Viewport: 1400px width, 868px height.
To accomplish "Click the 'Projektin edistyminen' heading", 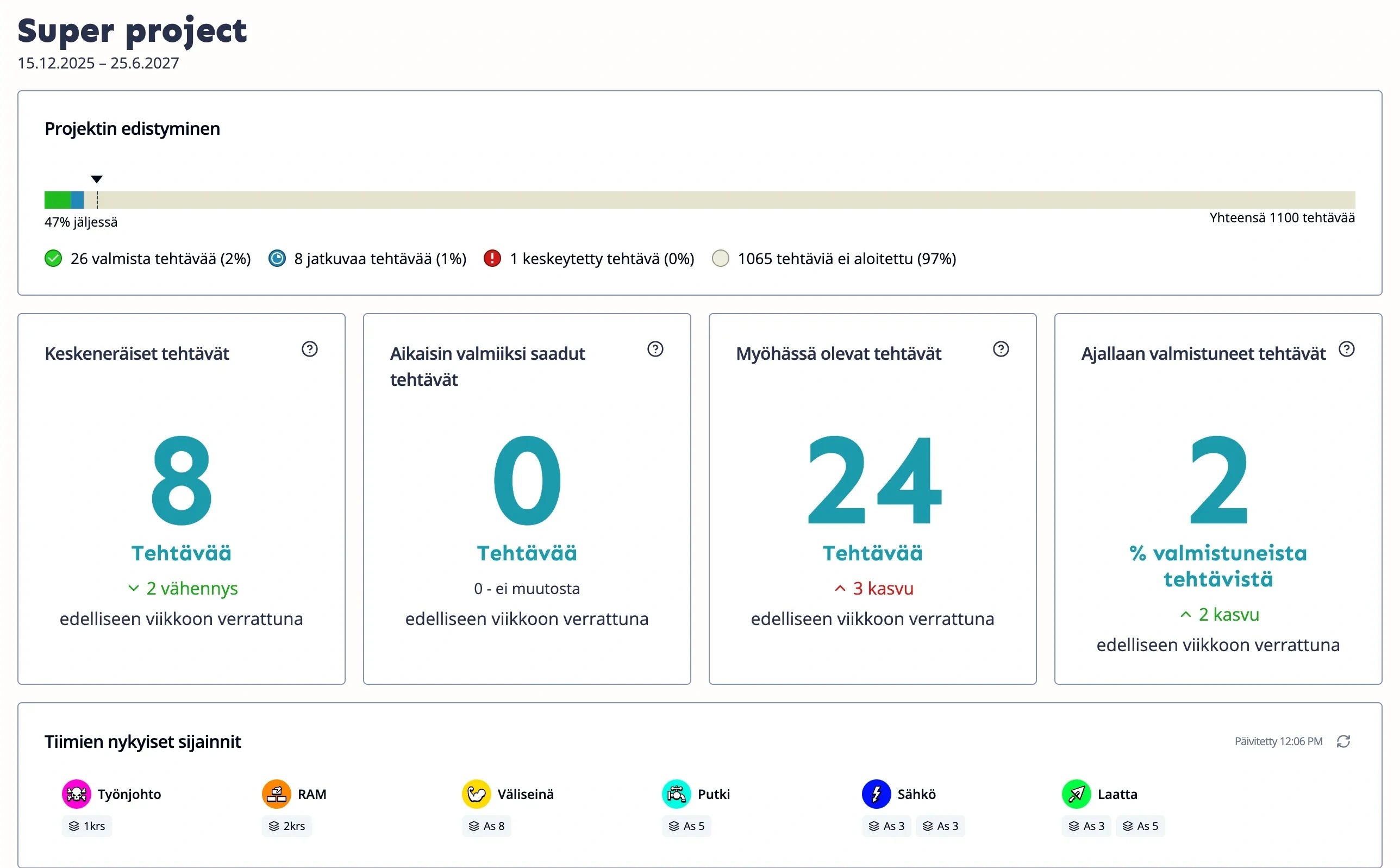I will pyautogui.click(x=132, y=129).
